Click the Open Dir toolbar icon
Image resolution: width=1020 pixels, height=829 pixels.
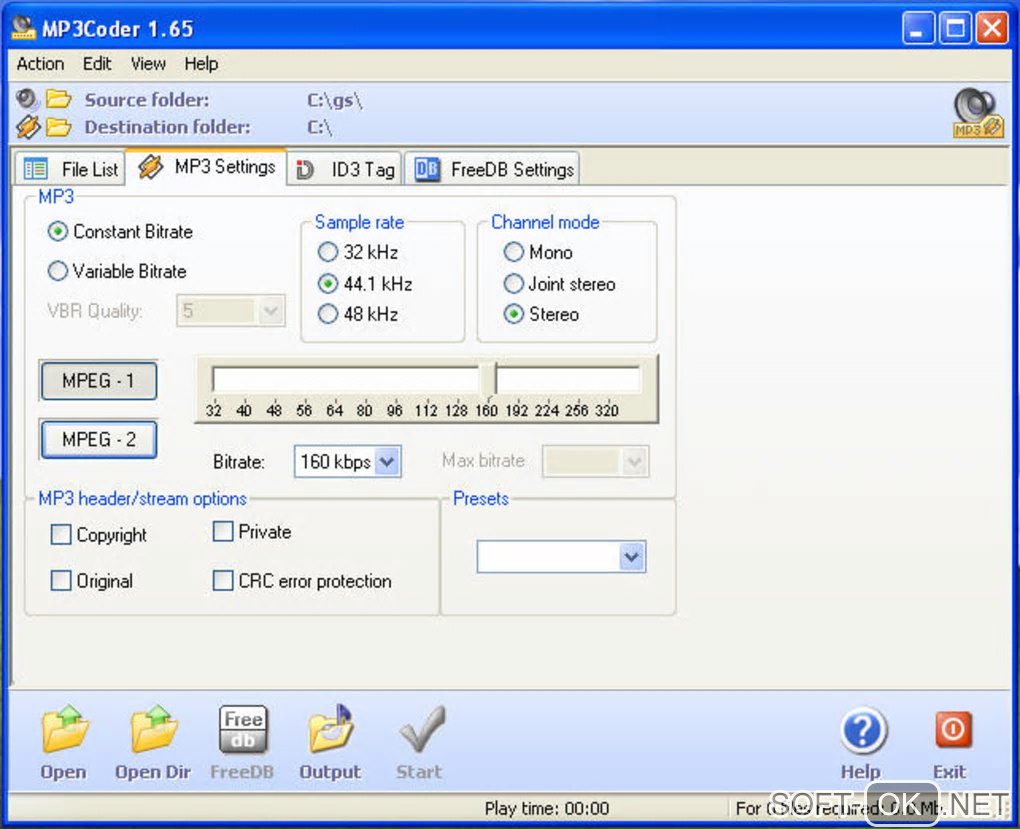coord(154,728)
